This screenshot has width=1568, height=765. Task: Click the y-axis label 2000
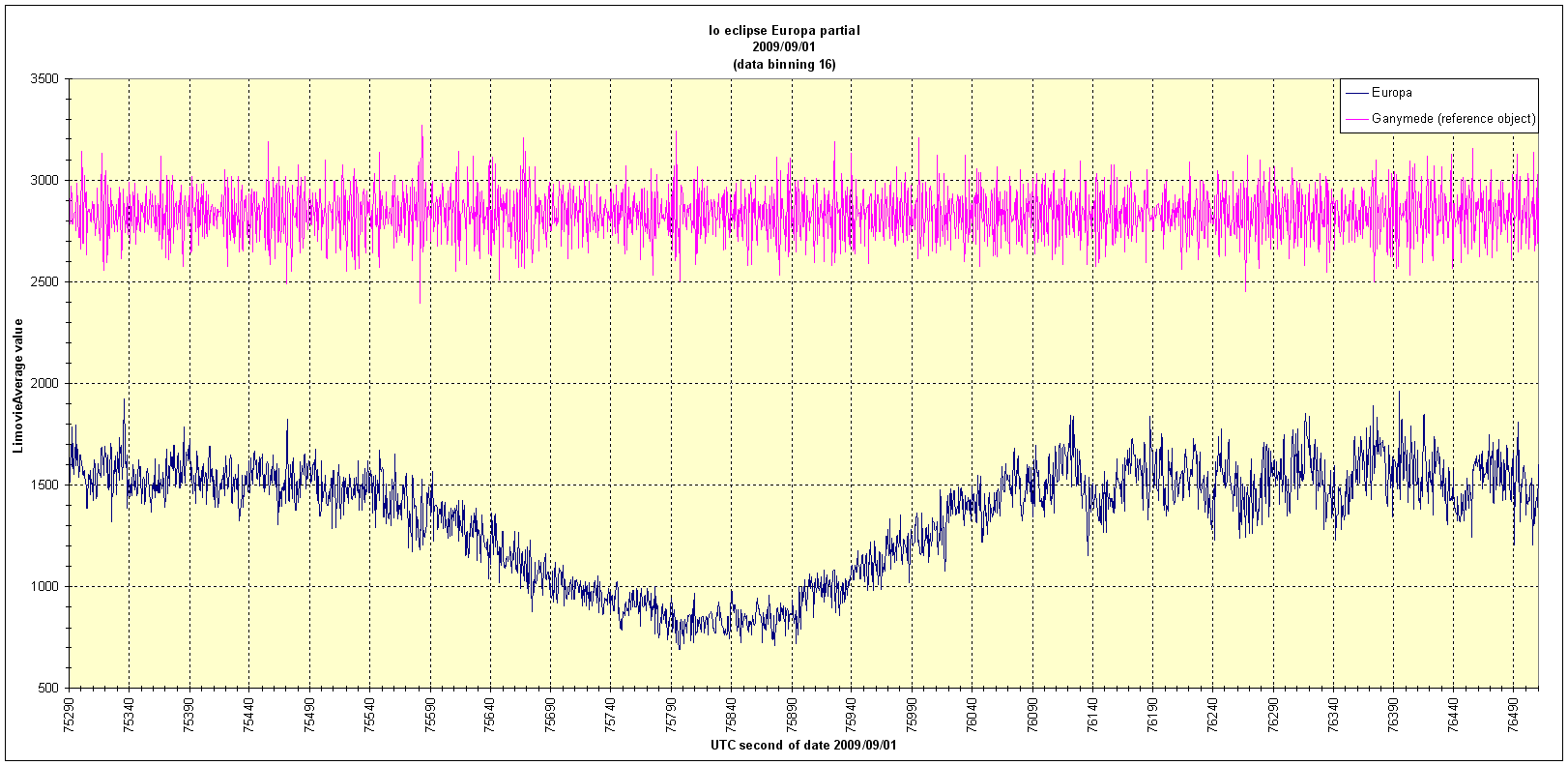pos(45,384)
